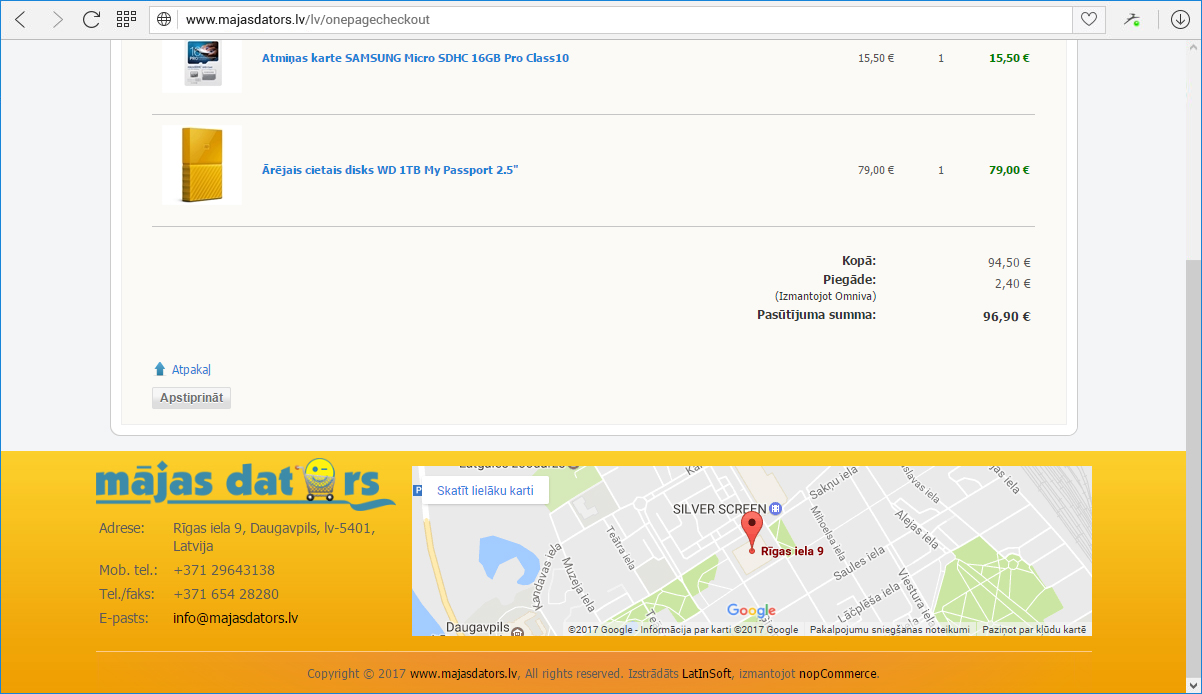Image resolution: width=1202 pixels, height=694 pixels.
Task: Open the Ārējais cietais disks WD 1TB link
Action: point(390,170)
